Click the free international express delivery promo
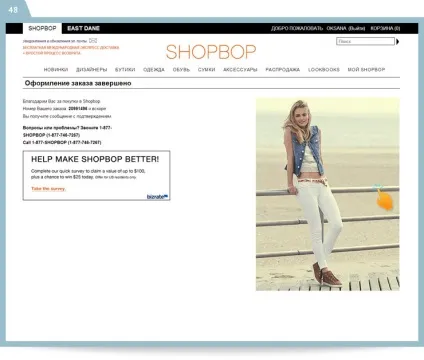Viewport: 424px width, 360px height. click(x=71, y=50)
